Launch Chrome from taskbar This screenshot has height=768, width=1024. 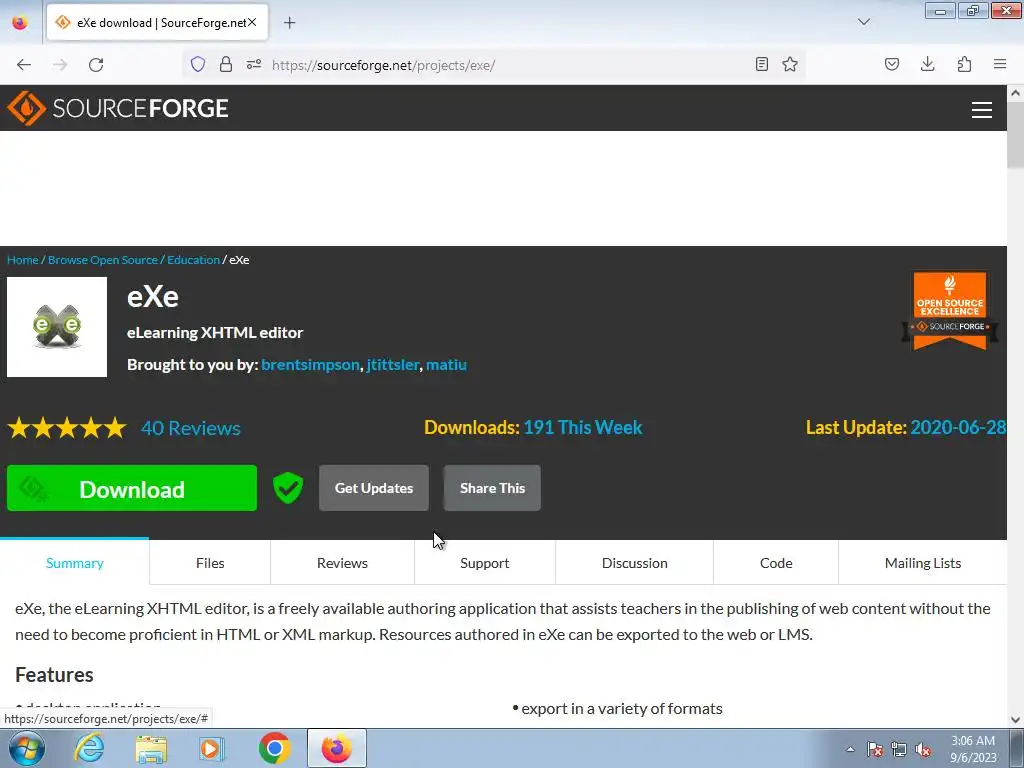click(274, 748)
